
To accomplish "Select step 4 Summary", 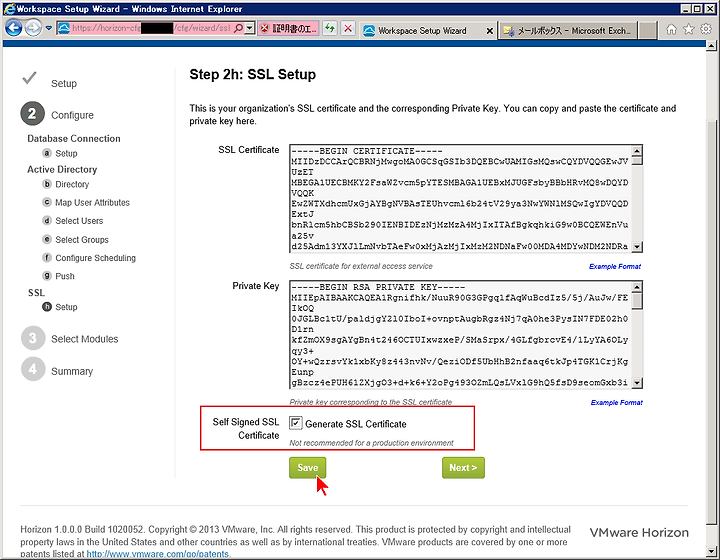I will (57, 370).
